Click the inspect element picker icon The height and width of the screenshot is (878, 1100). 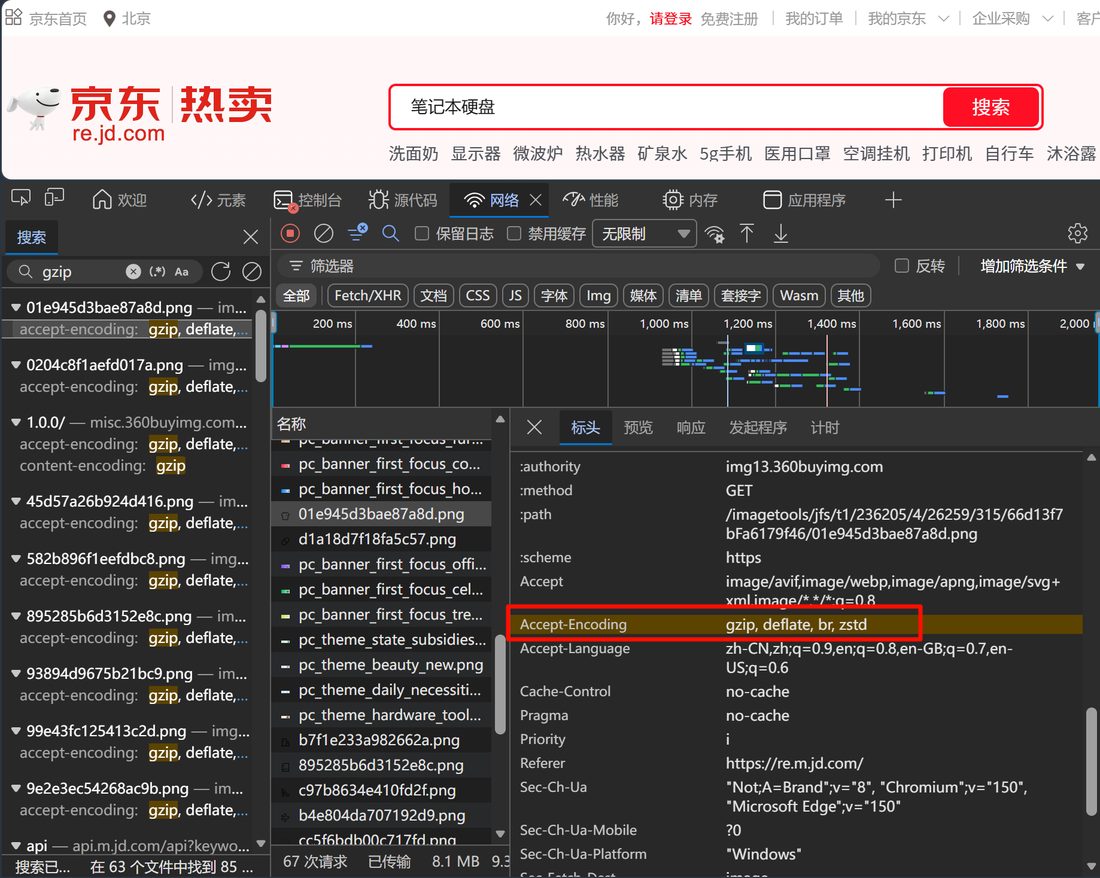pos(20,199)
